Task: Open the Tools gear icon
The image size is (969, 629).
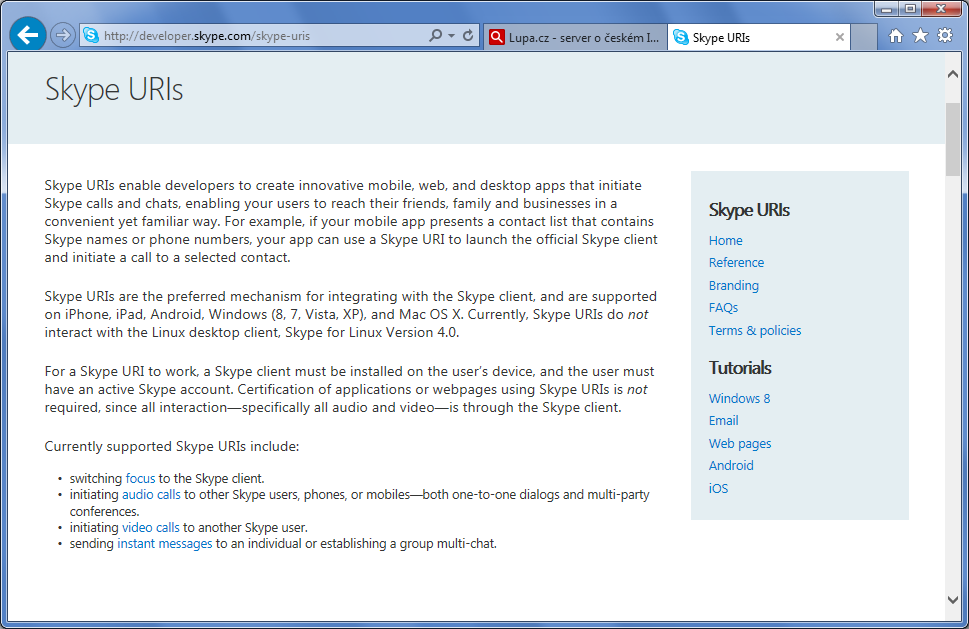Action: (944, 36)
